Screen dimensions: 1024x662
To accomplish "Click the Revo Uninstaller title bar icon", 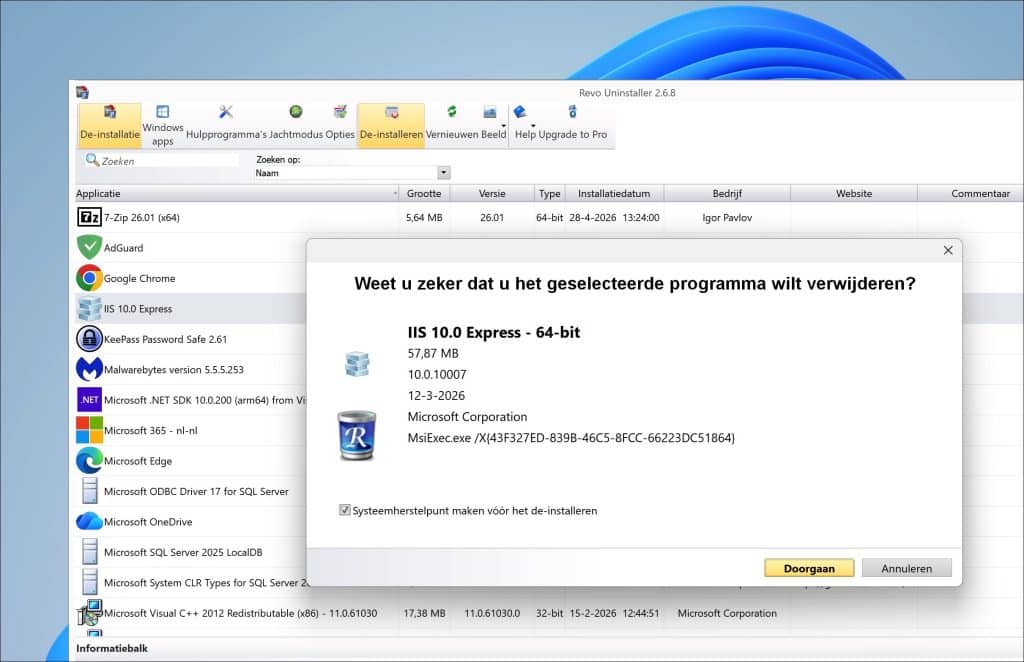I will pyautogui.click(x=82, y=92).
